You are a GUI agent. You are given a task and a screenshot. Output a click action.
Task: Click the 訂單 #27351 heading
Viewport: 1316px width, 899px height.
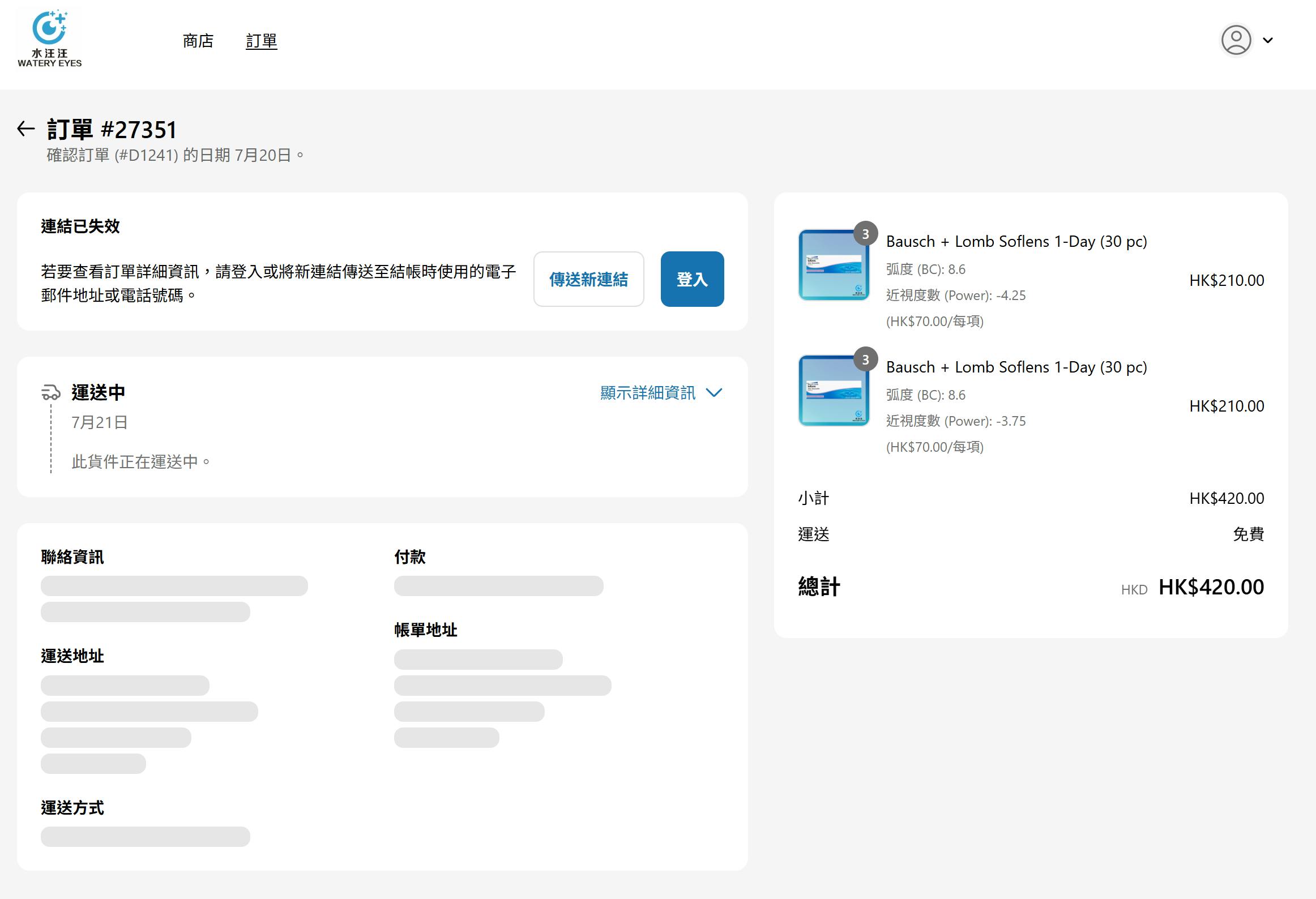click(112, 130)
